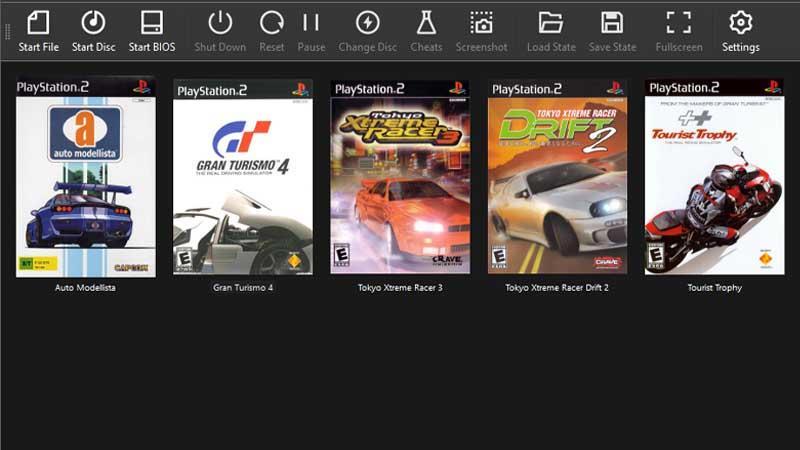The width and height of the screenshot is (800, 450).
Task: Open Settings gear icon
Action: coord(740,23)
